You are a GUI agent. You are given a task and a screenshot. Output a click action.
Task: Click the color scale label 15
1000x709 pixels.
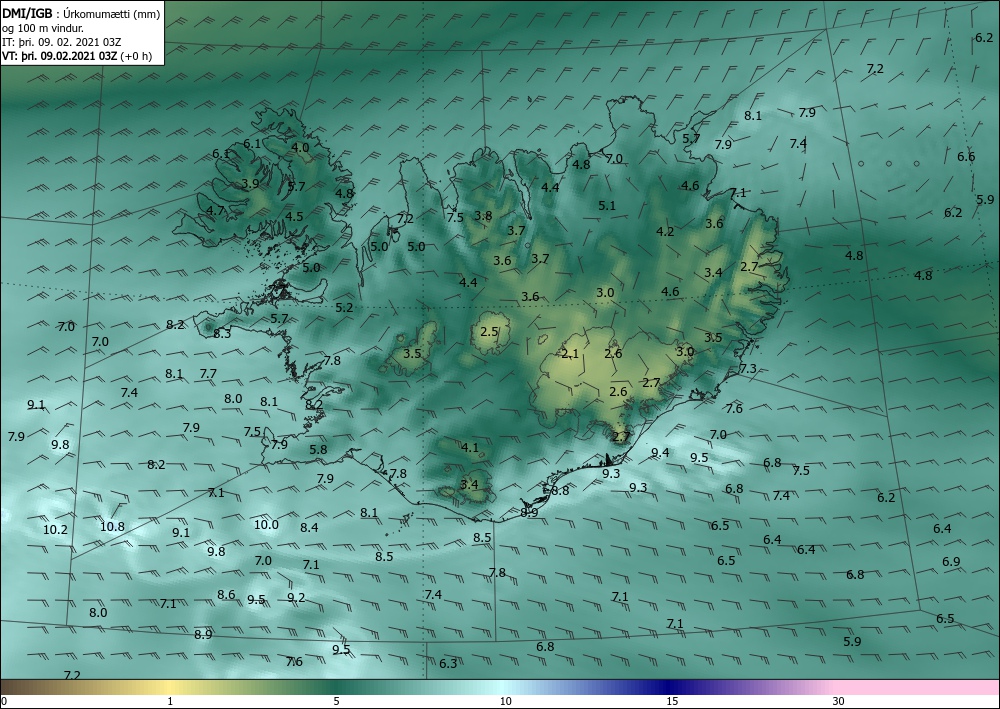point(672,702)
